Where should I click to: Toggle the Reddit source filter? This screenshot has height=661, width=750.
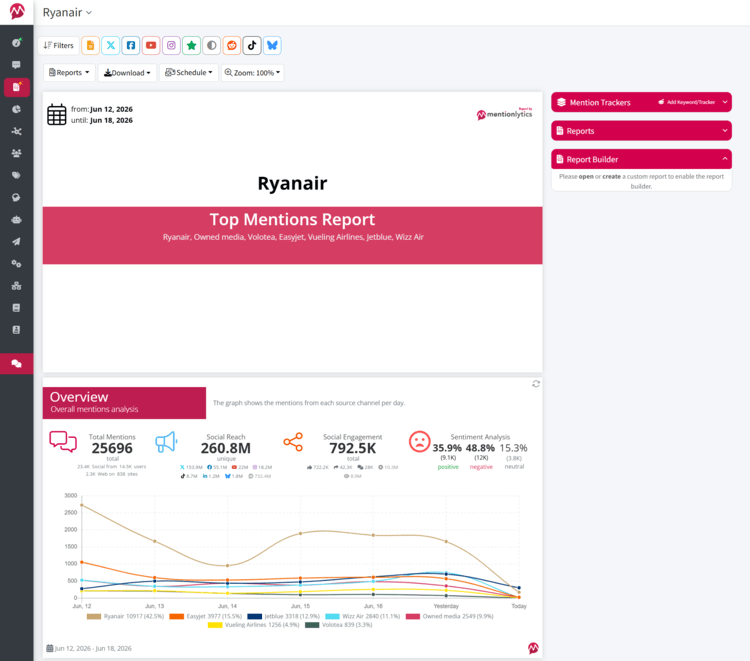(232, 45)
